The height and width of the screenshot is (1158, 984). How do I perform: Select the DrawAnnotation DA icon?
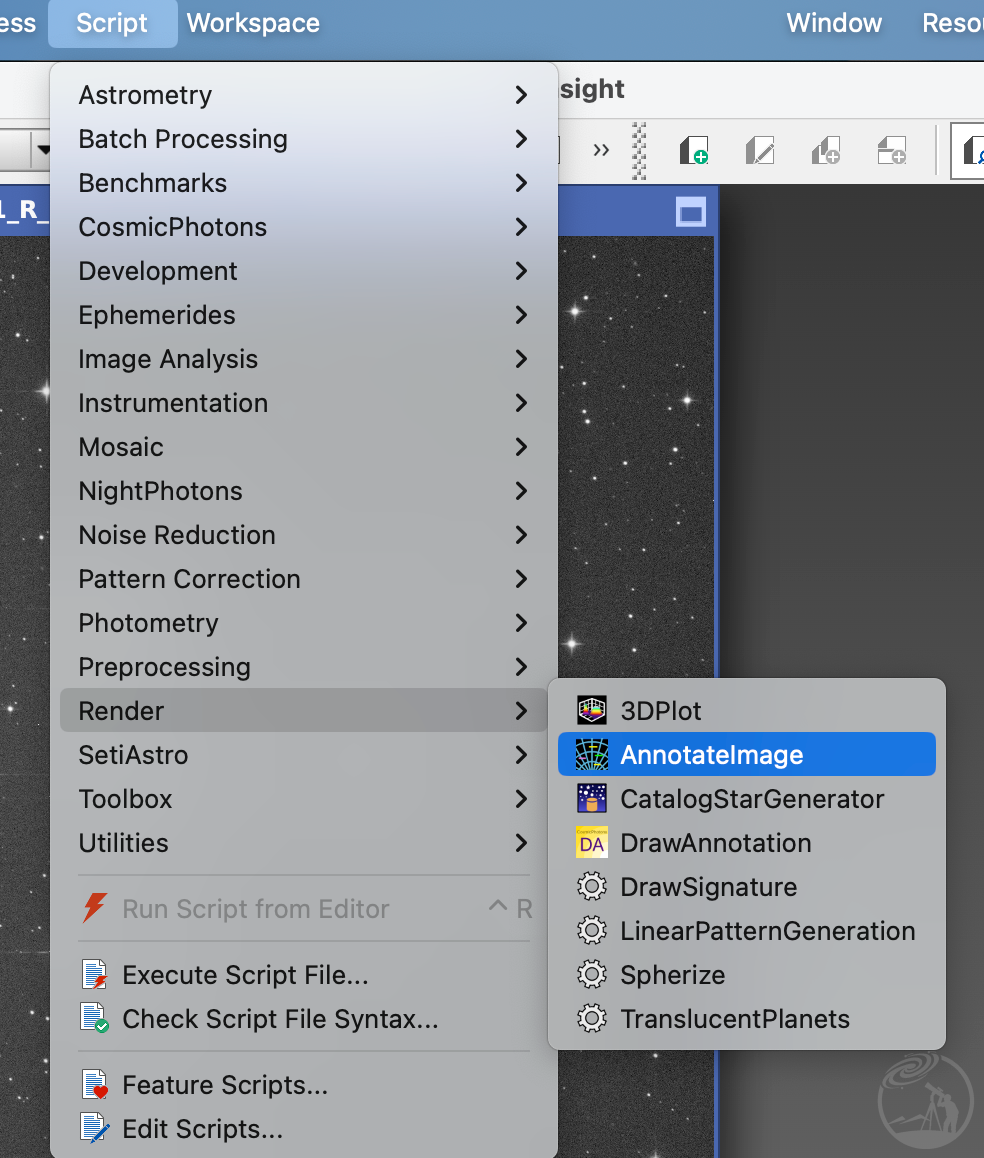(592, 843)
